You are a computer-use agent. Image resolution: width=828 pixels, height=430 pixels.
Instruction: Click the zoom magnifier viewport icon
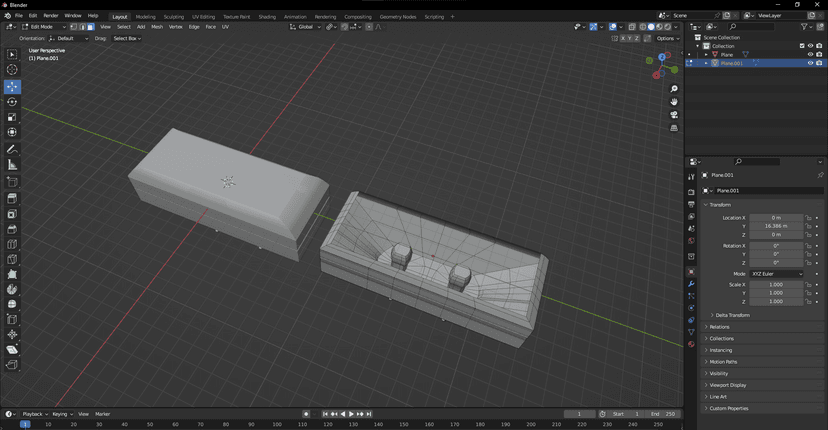(674, 89)
